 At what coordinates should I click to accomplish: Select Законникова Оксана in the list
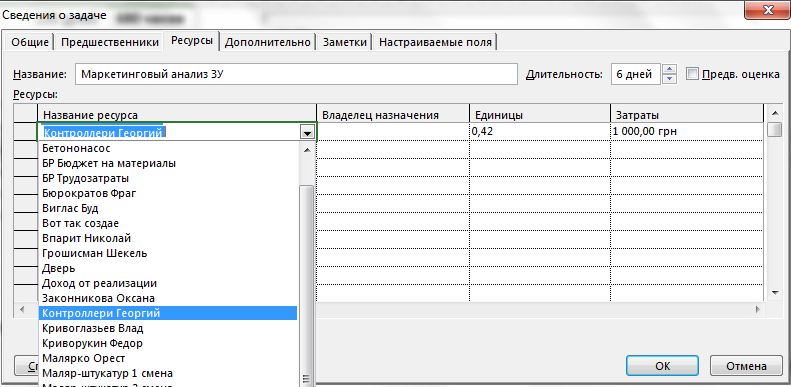(167, 298)
